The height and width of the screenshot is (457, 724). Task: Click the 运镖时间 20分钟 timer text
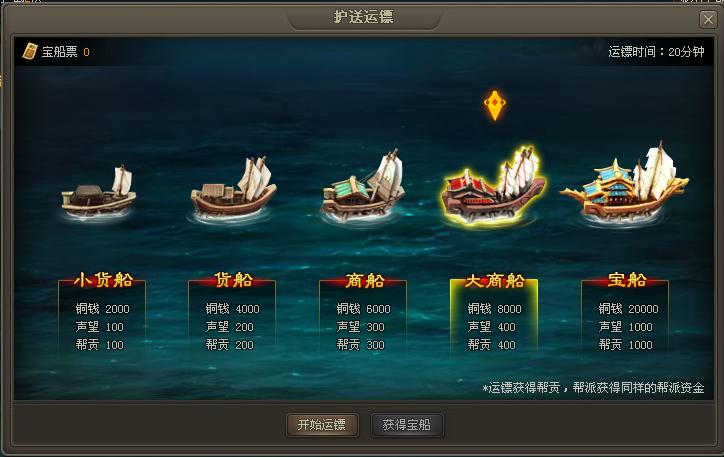click(656, 52)
